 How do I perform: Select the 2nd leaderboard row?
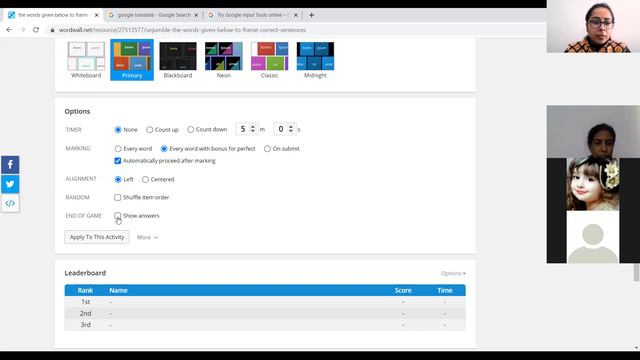pyautogui.click(x=265, y=313)
